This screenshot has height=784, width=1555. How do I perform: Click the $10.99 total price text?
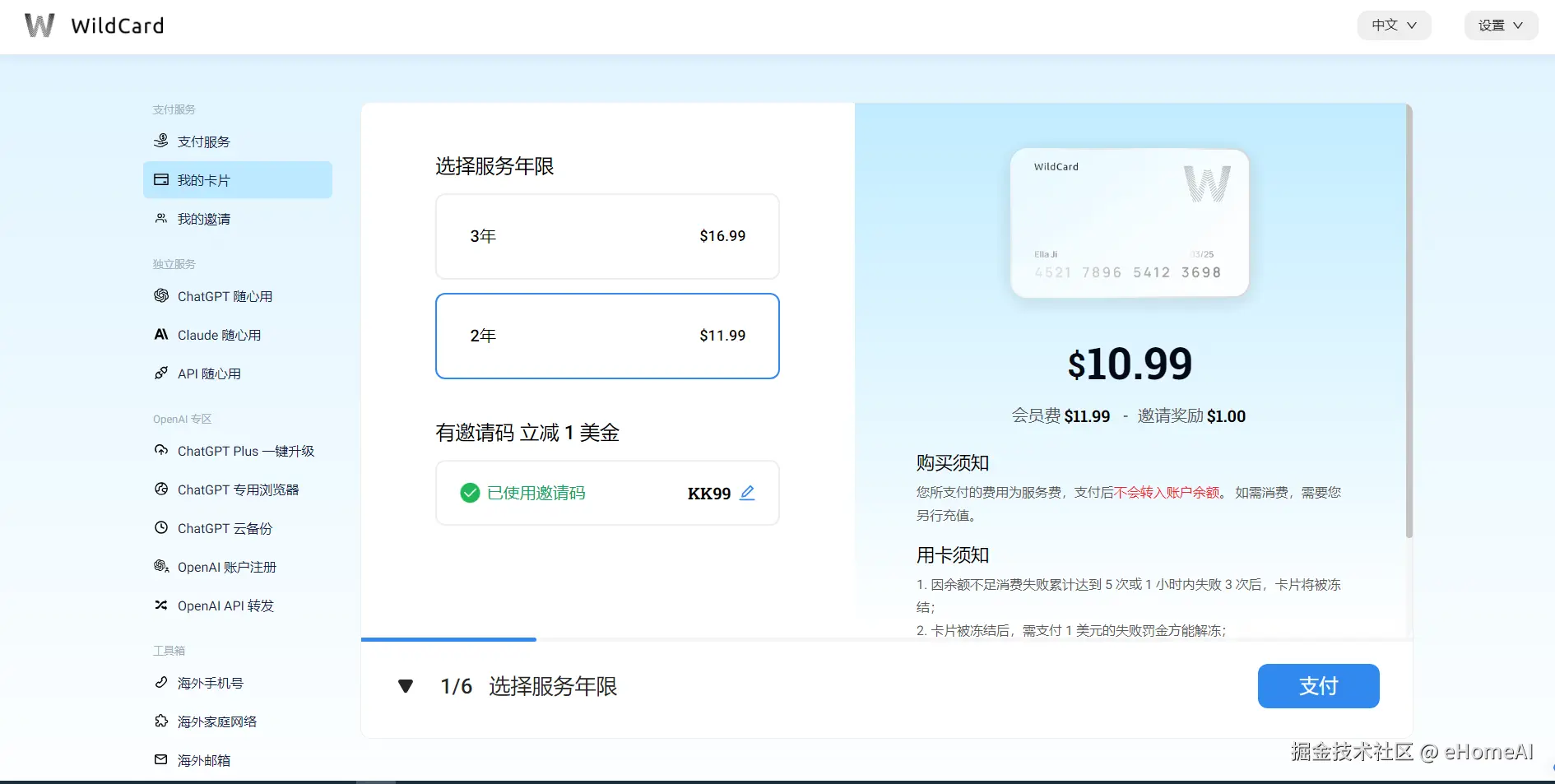[1130, 364]
